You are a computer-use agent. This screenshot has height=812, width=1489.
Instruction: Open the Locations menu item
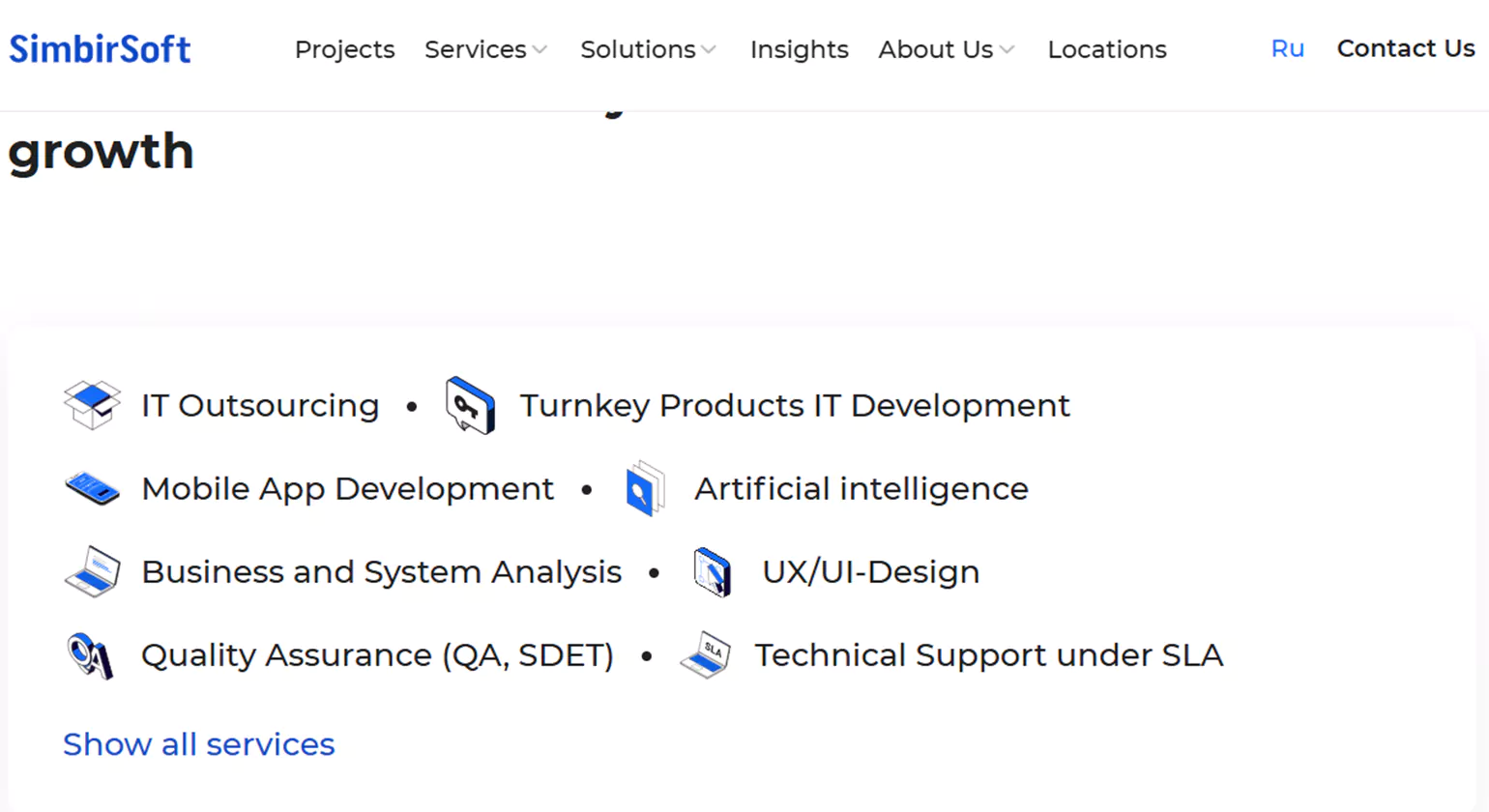pyautogui.click(x=1107, y=49)
